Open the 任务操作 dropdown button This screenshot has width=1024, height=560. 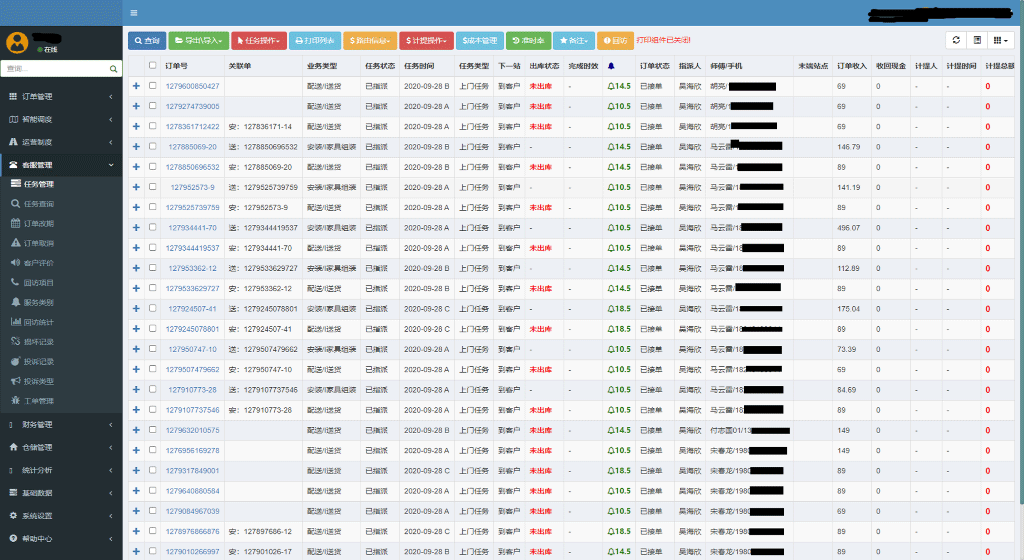pyautogui.click(x=259, y=40)
